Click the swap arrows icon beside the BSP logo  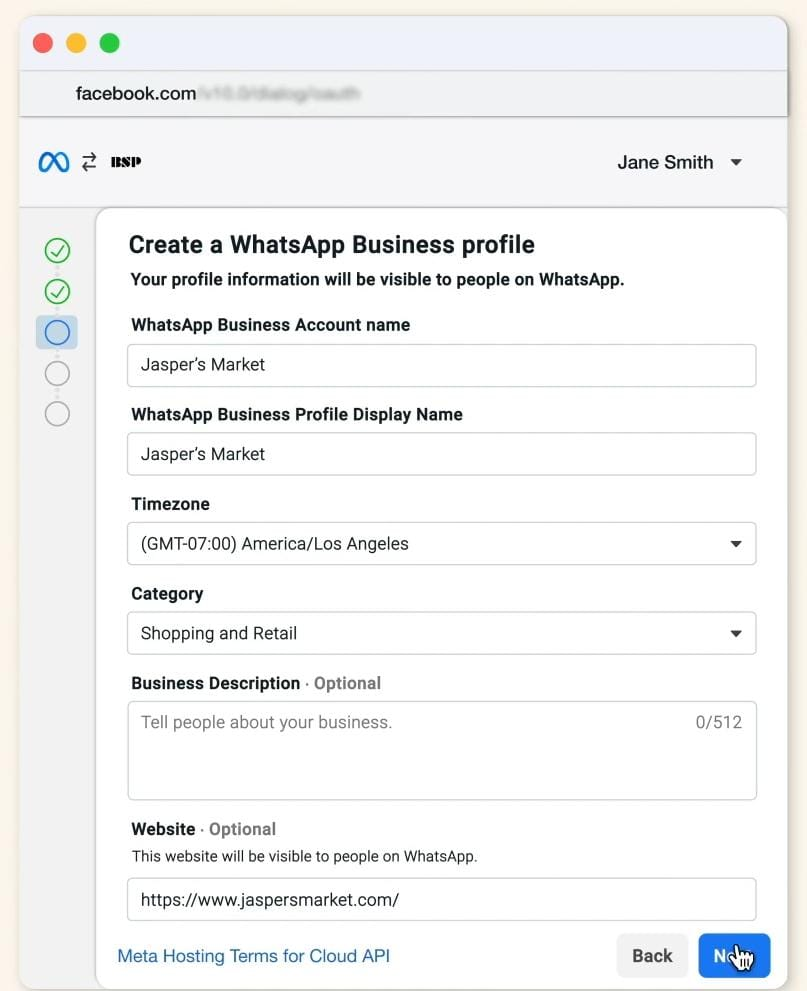[89, 162]
